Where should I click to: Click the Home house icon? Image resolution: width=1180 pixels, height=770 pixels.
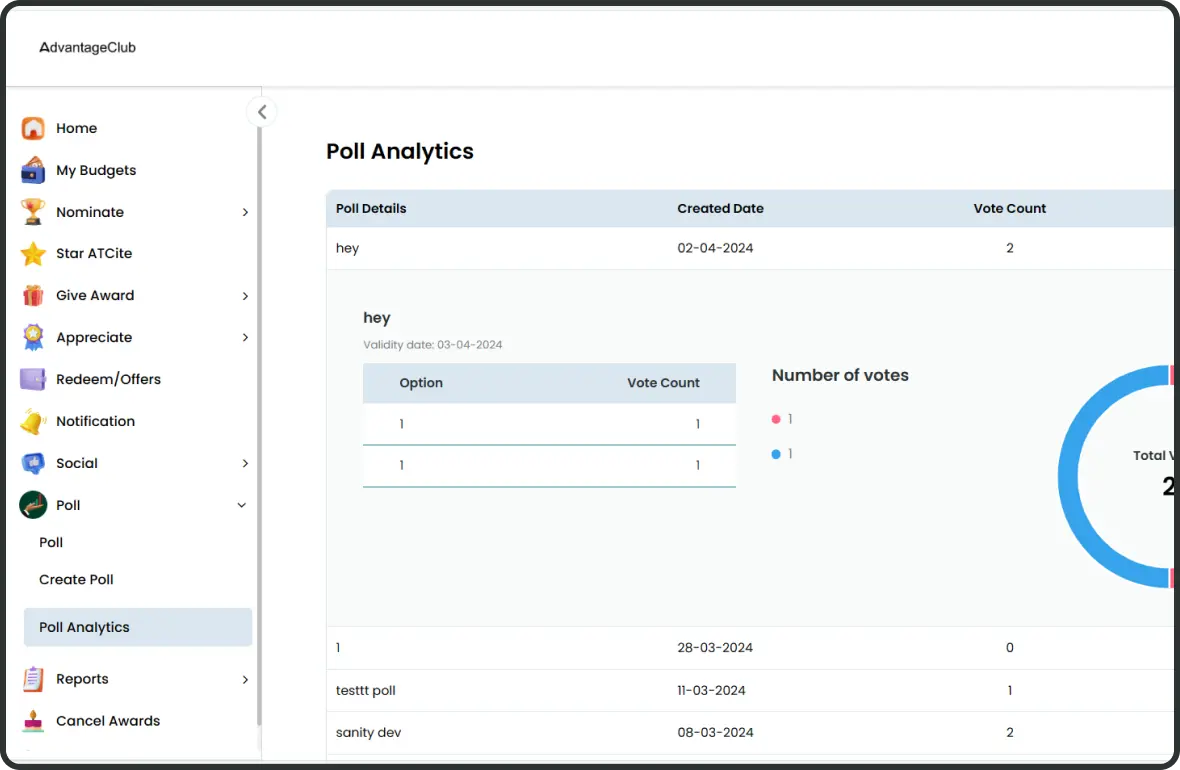(33, 128)
